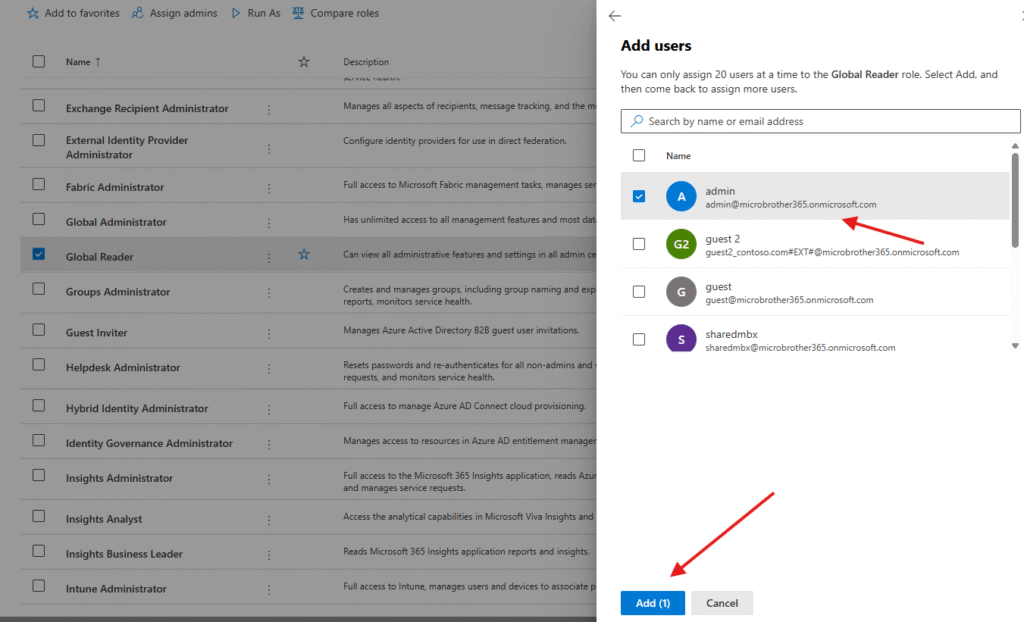The image size is (1024, 622).
Task: Click Add to favorites in toolbar
Action: (x=73, y=13)
